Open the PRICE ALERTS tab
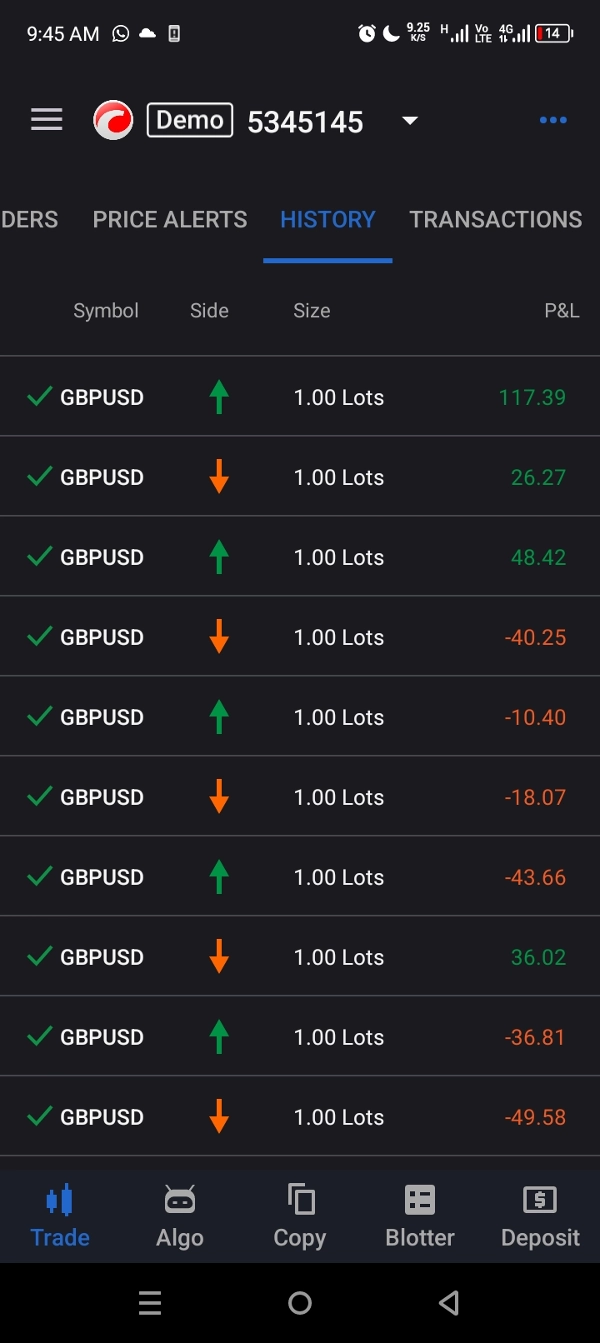This screenshot has height=1343, width=600. click(x=169, y=219)
